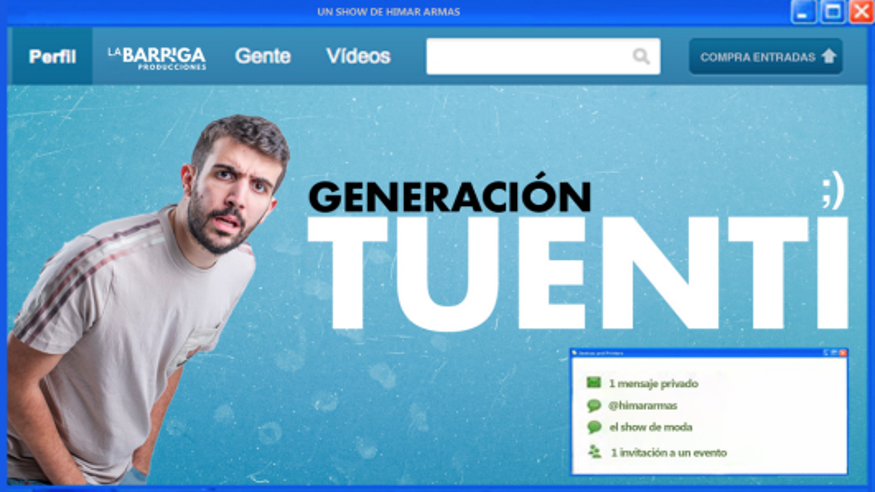Open the 1 mensaje privado notification
The image size is (875, 492).
[653, 383]
